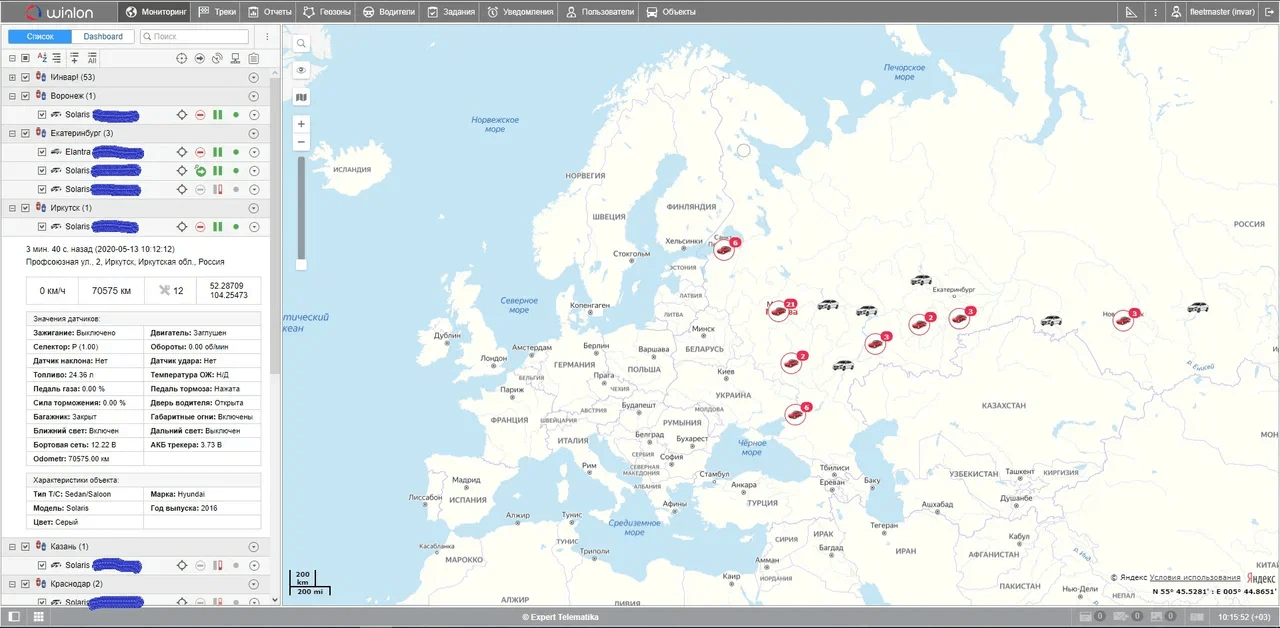Screen dimensions: 1280x628
Task: Click the map search magnifier icon
Action: (302, 44)
